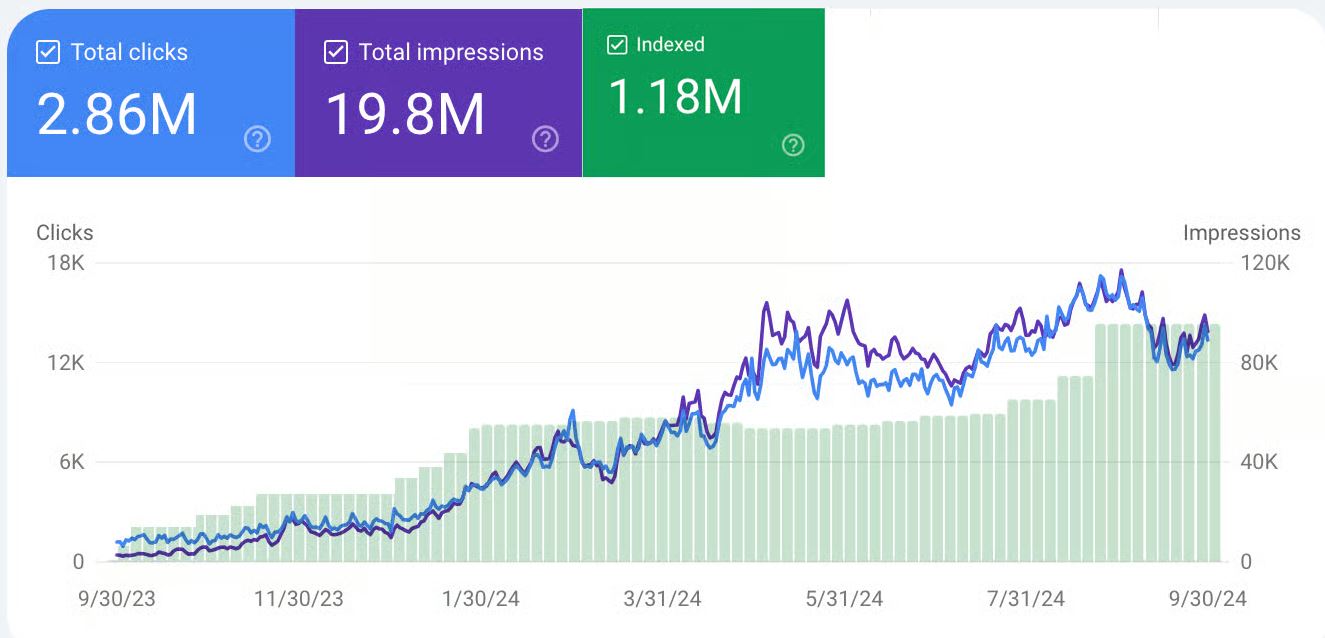Click the 1.18M indexed value

[673, 97]
